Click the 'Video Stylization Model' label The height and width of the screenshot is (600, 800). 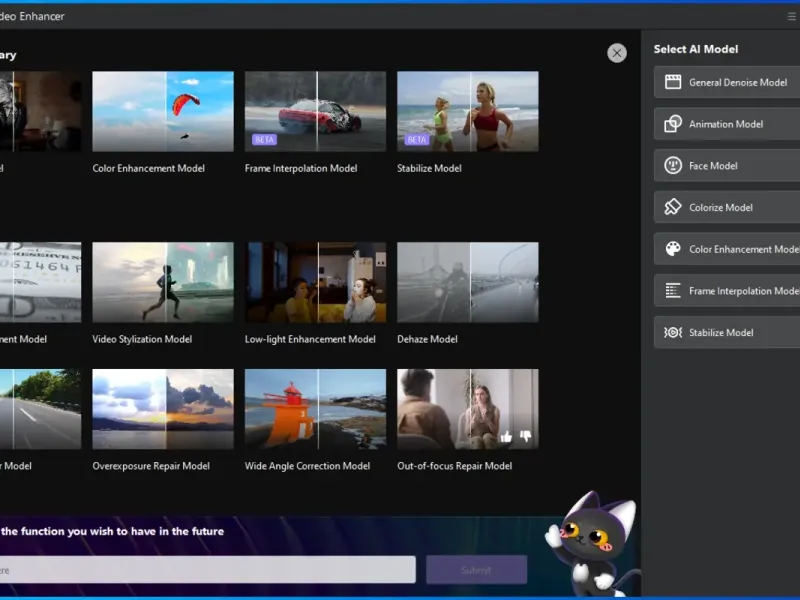point(142,339)
